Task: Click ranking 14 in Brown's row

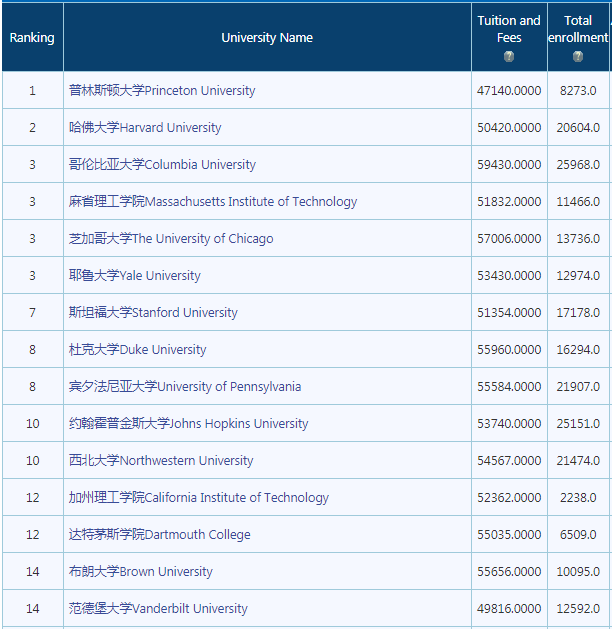Action: [32, 571]
